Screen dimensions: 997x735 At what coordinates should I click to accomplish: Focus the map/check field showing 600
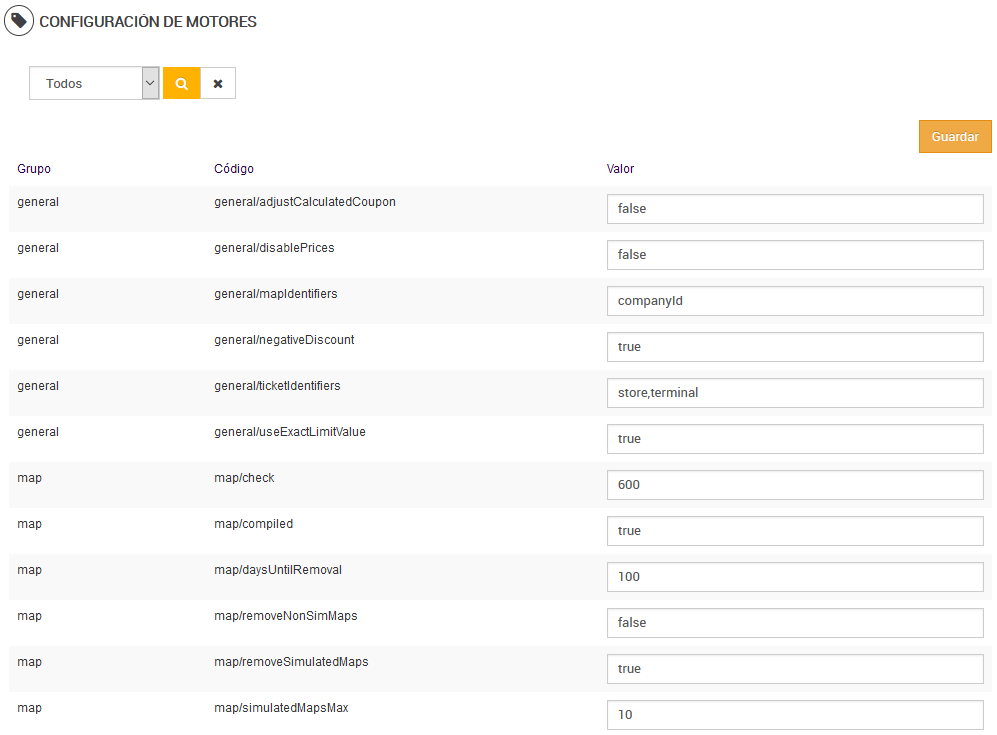click(795, 485)
